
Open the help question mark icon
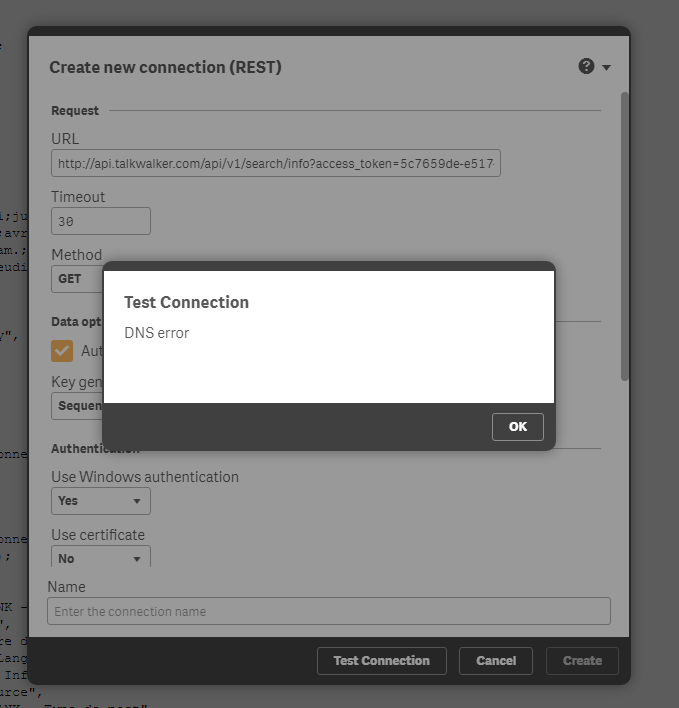coord(586,66)
